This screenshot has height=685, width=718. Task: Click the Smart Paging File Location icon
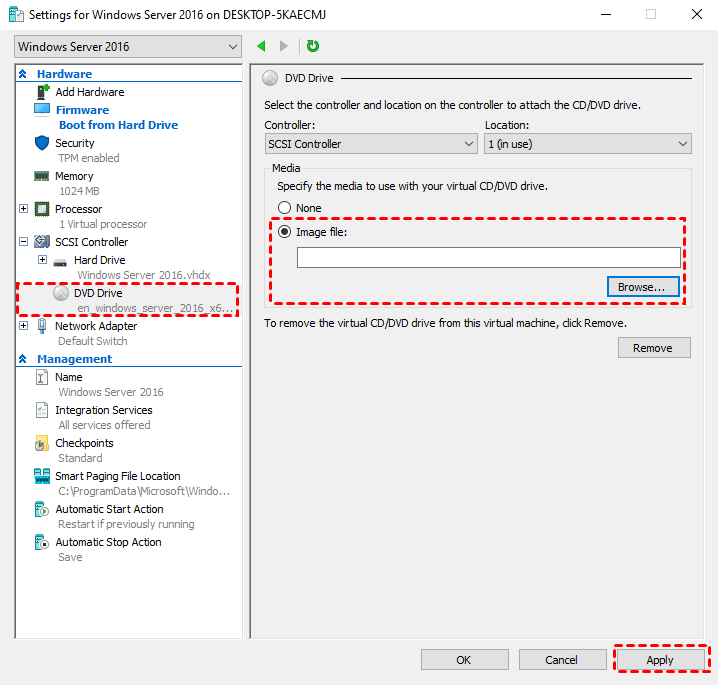tap(42, 476)
